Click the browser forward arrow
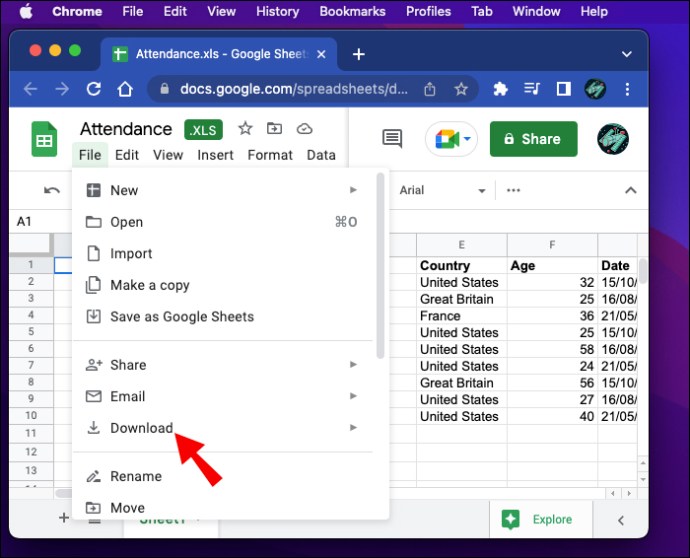690x558 pixels. [x=62, y=89]
